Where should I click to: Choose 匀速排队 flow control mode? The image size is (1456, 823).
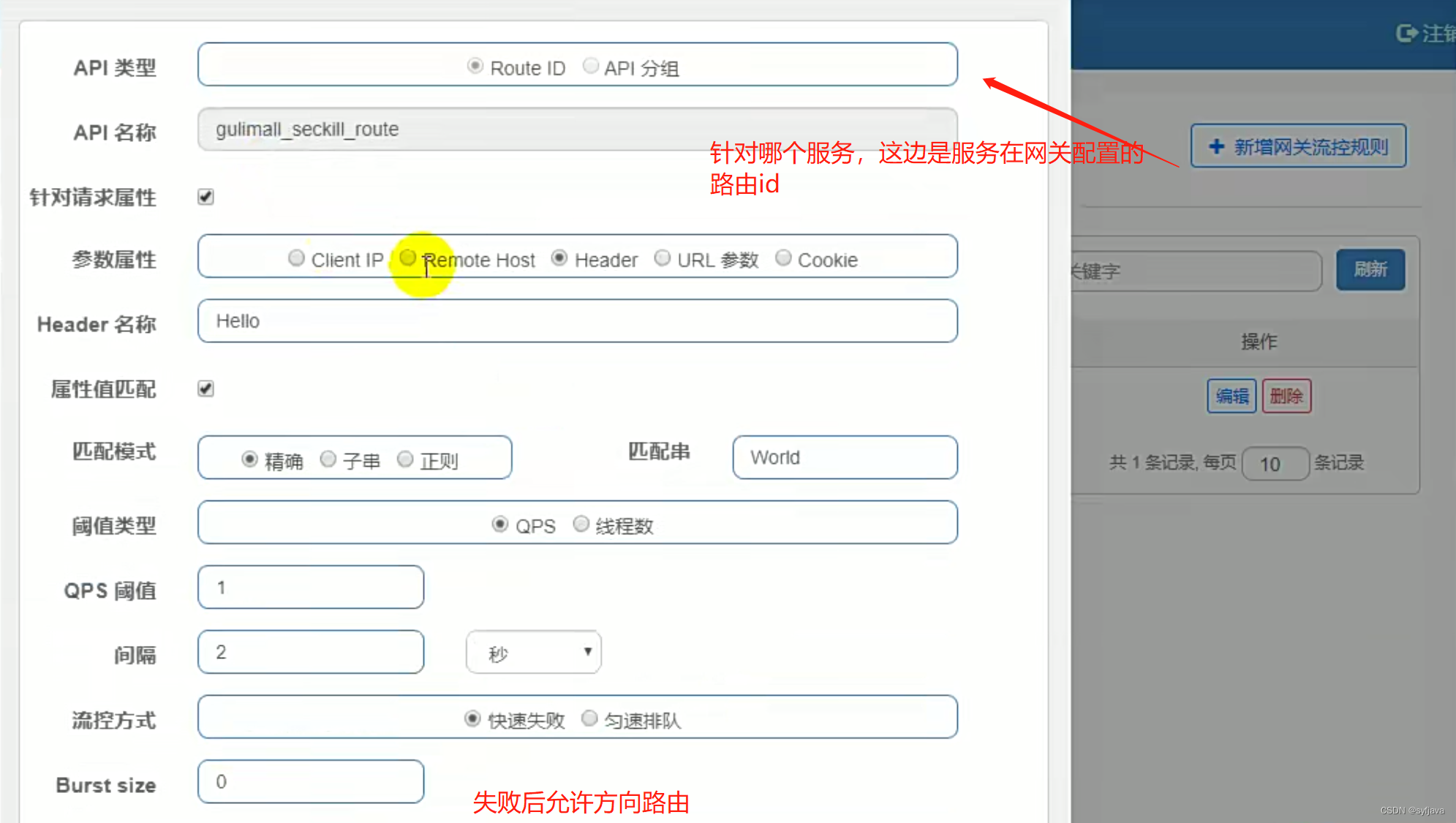[x=589, y=718]
